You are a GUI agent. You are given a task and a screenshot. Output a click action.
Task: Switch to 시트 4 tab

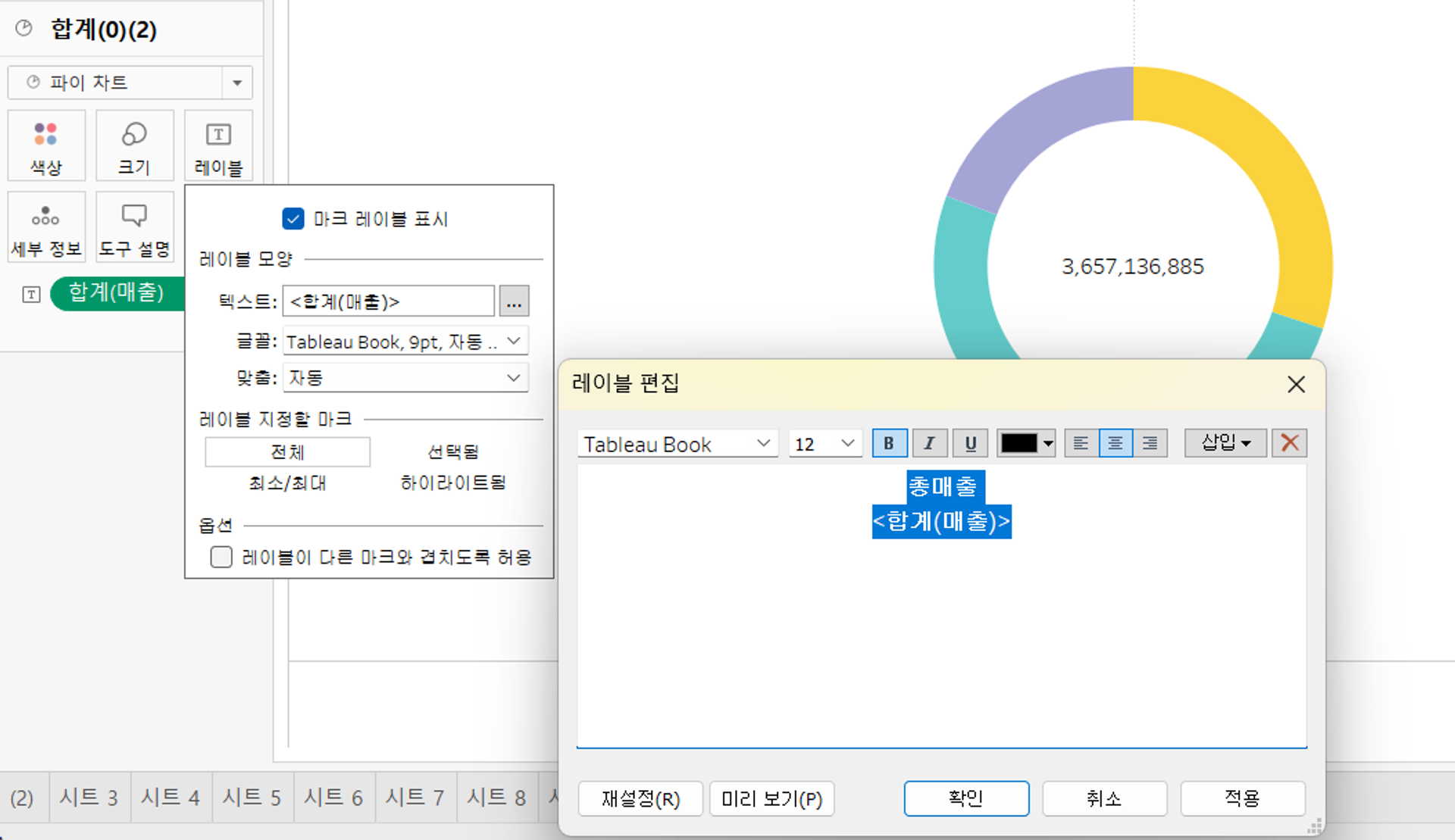click(x=171, y=798)
